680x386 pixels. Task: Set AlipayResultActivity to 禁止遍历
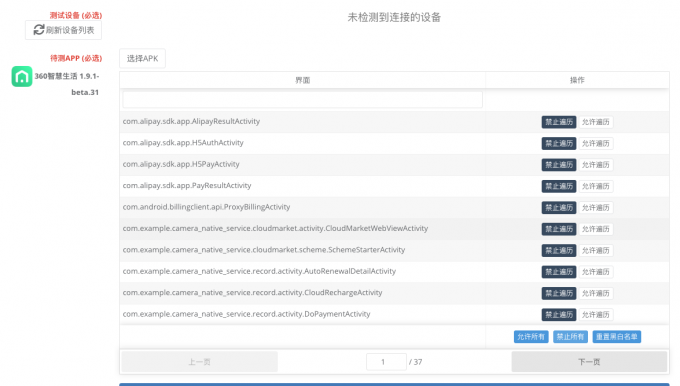coord(559,122)
